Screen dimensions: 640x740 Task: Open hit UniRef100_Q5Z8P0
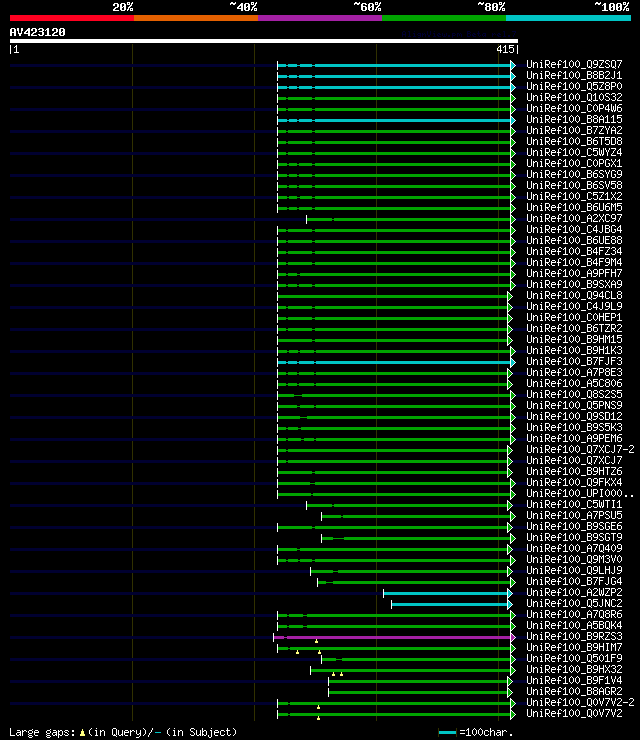tap(574, 86)
